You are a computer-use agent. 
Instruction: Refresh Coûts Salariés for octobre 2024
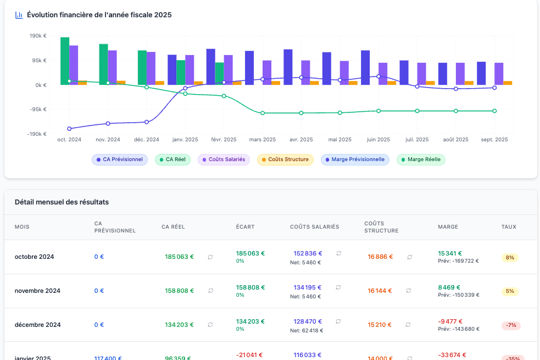339,253
